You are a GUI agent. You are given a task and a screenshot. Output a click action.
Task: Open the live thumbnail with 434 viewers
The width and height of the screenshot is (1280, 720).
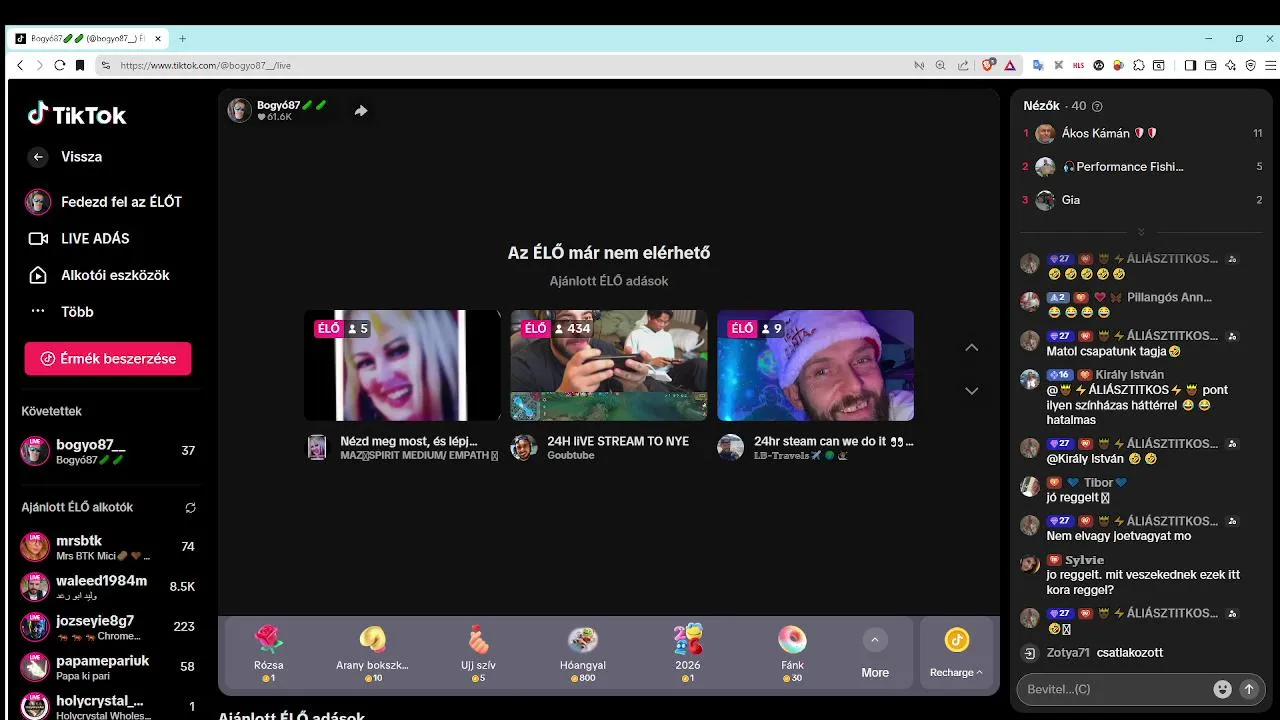[x=609, y=365]
